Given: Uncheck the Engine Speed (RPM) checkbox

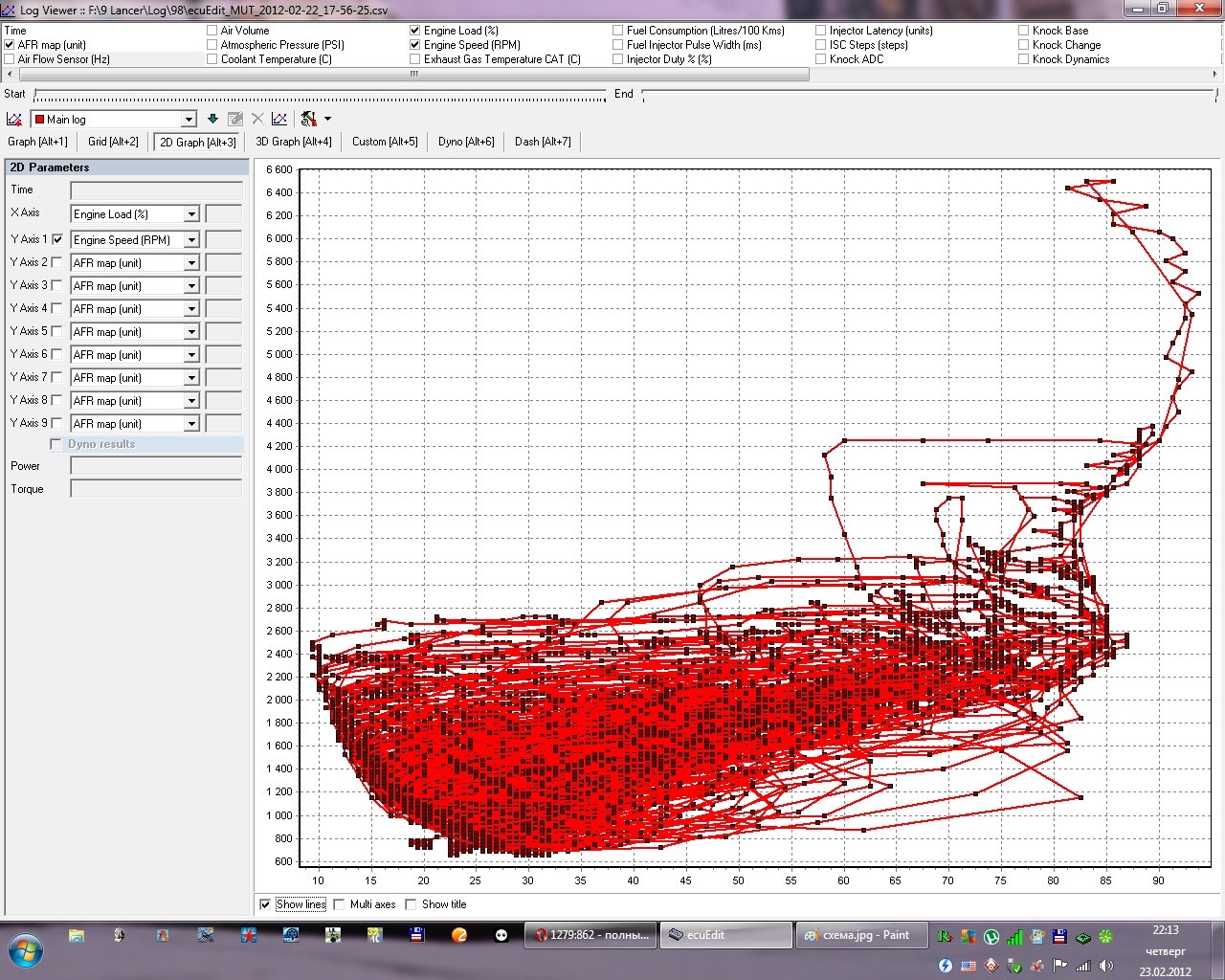Looking at the screenshot, I should pyautogui.click(x=415, y=45).
